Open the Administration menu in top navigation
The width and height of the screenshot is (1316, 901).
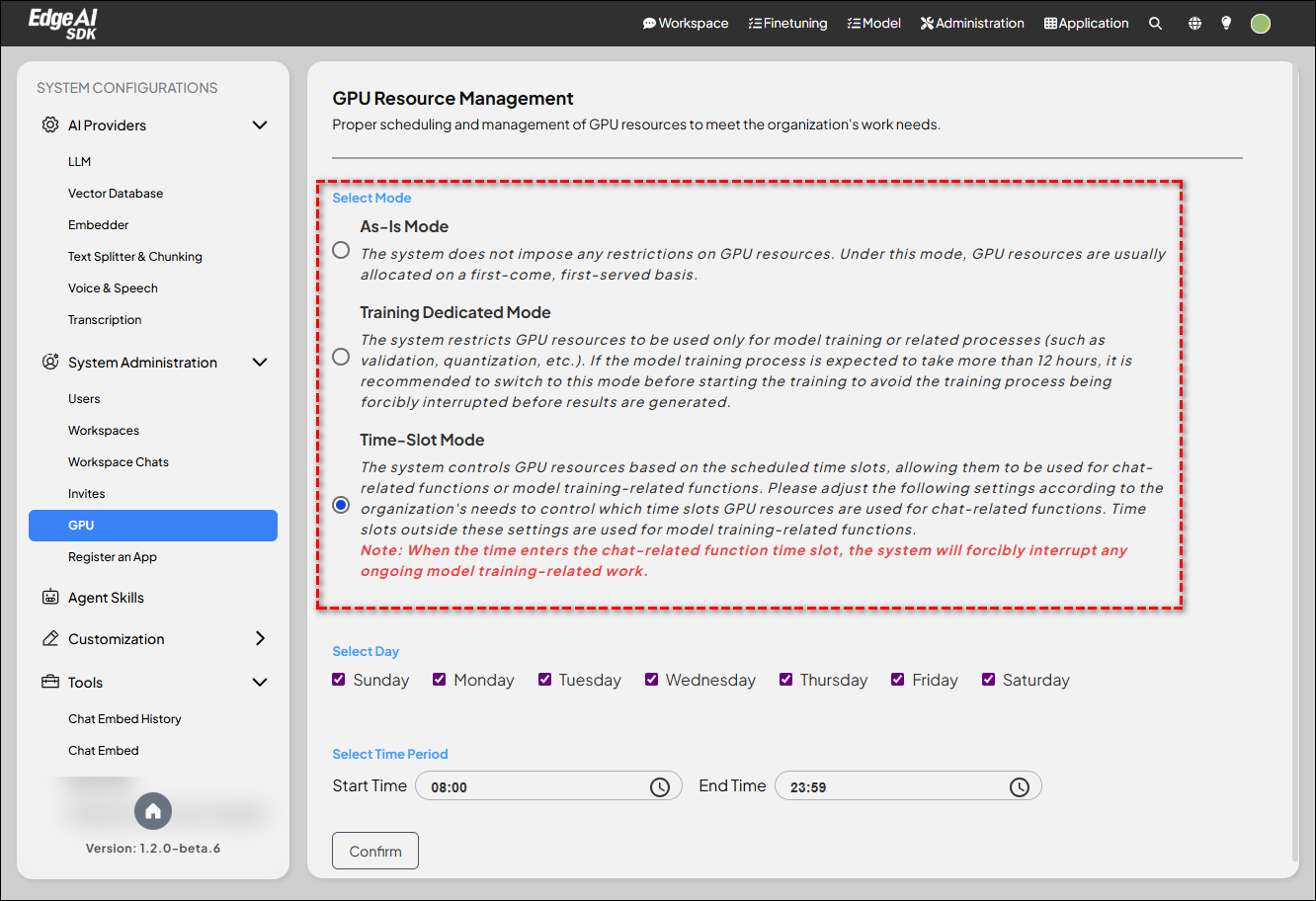point(972,24)
